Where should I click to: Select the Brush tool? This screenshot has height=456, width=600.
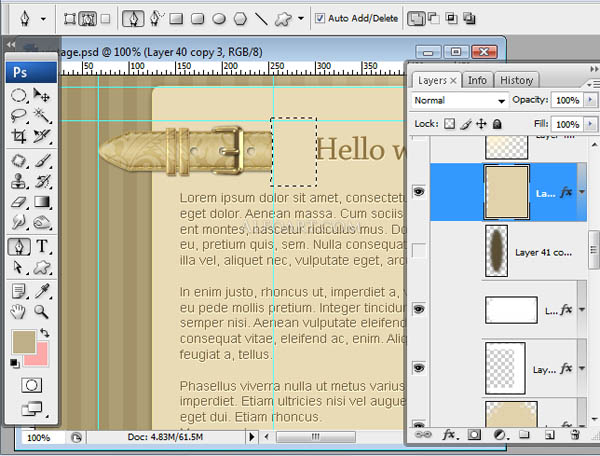coord(41,161)
